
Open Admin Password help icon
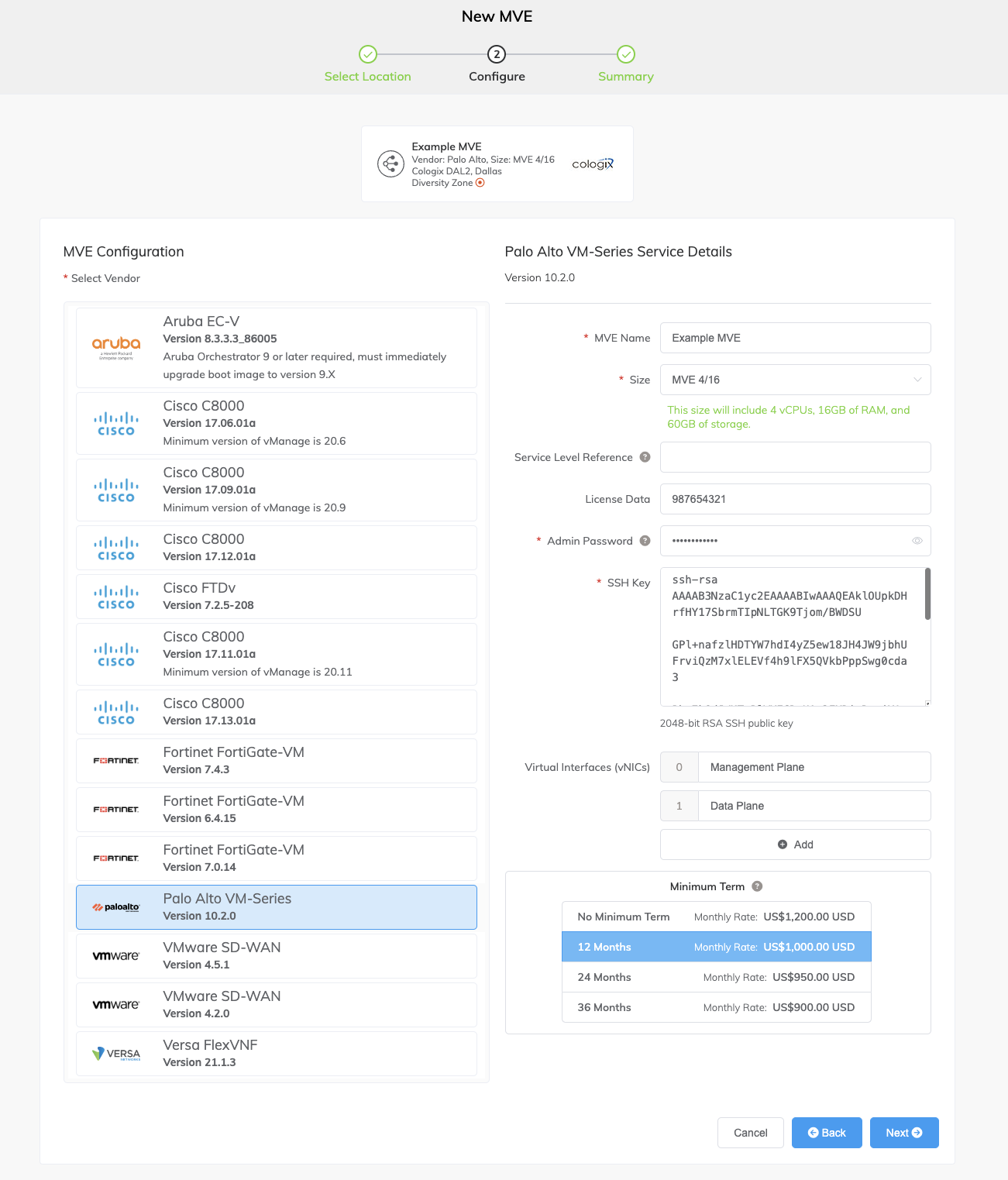click(645, 541)
